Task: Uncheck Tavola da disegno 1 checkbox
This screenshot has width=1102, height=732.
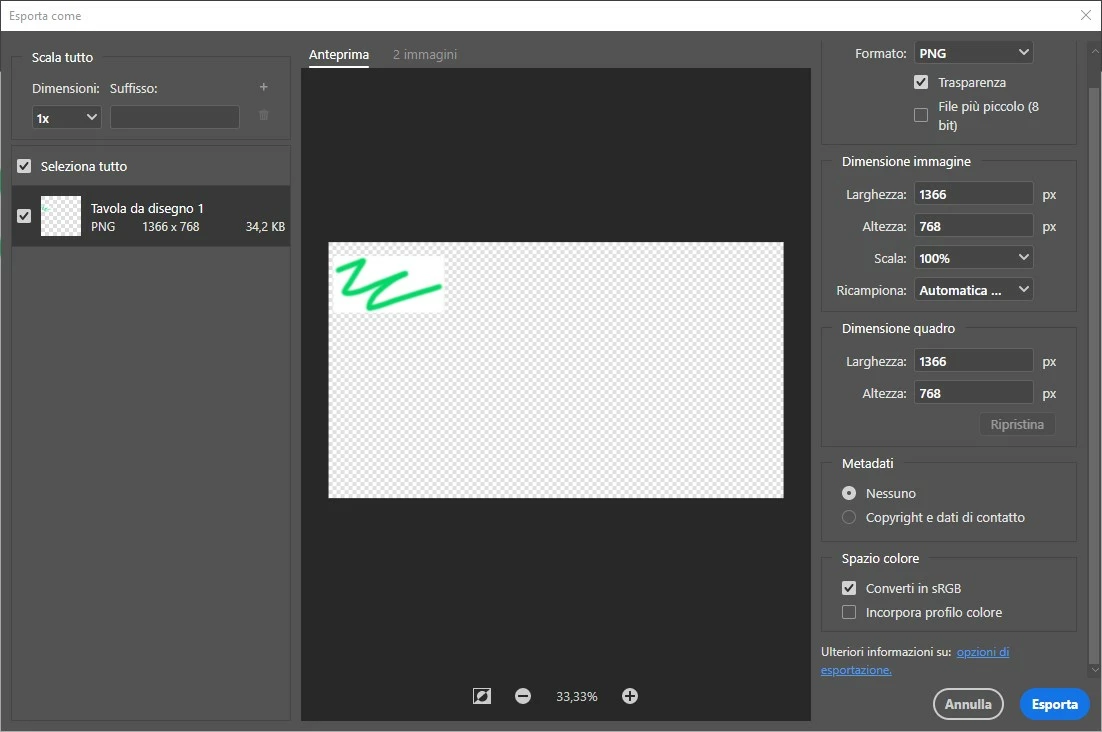Action: click(24, 216)
